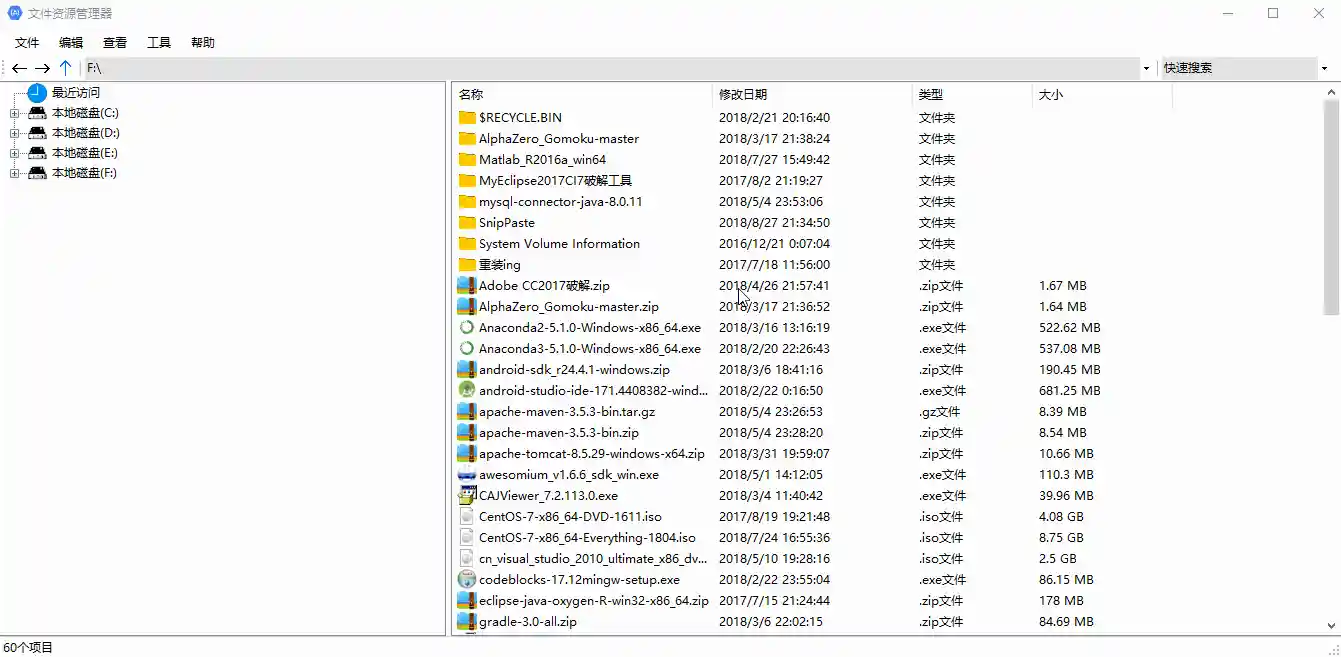Expand the 本地磁盘(E:) tree node

(x=14, y=153)
